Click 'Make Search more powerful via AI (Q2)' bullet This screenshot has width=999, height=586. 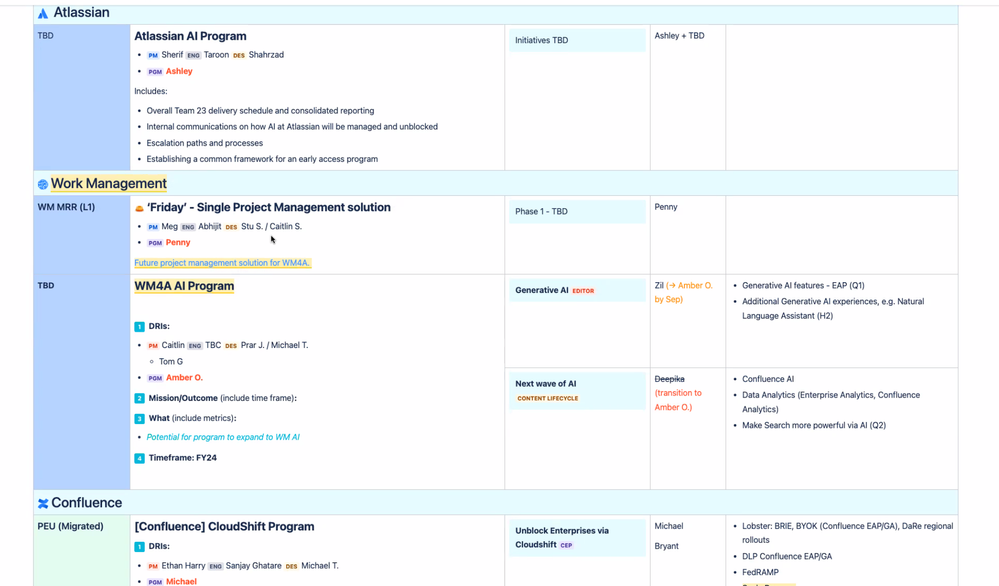pyautogui.click(x=814, y=425)
